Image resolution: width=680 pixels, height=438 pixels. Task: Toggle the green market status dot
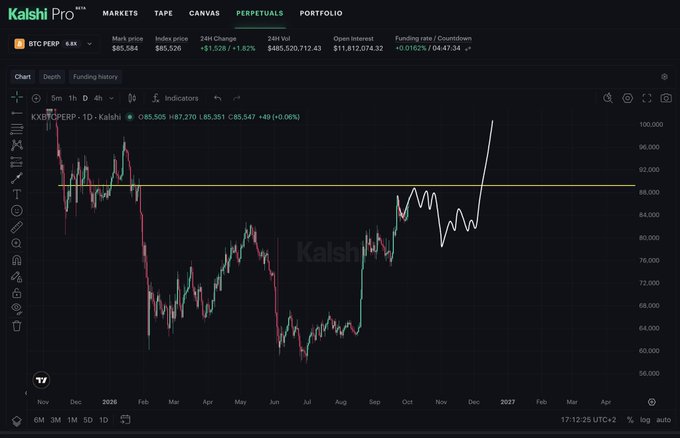pos(129,117)
